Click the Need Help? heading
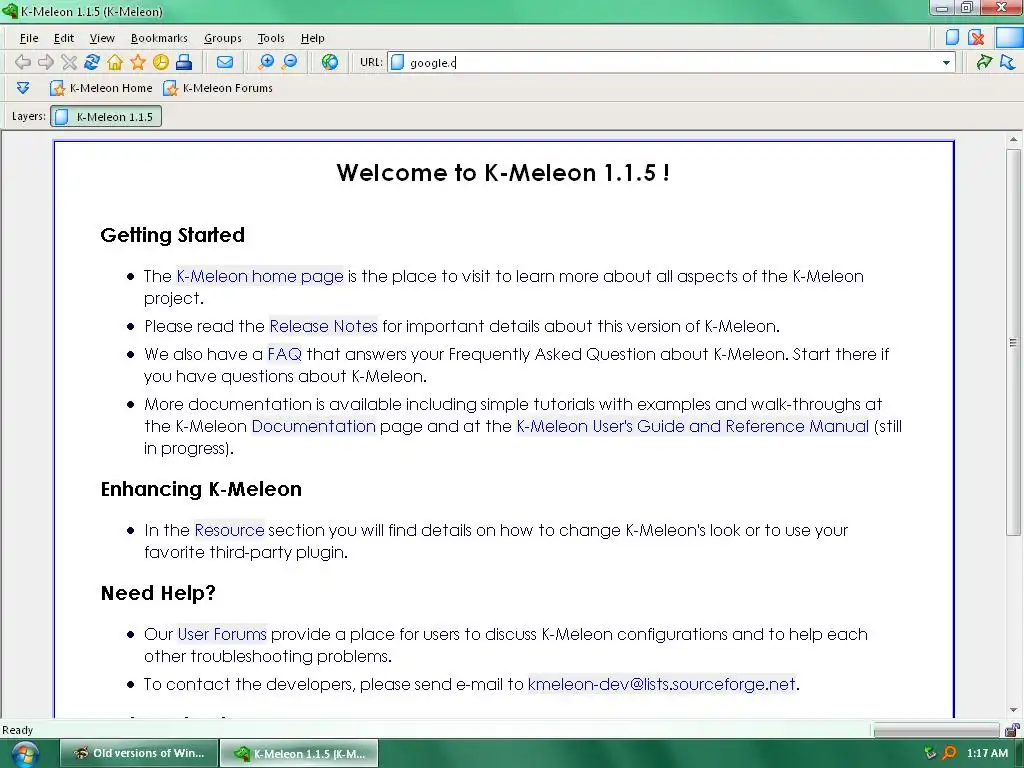1024x768 pixels. (x=158, y=593)
